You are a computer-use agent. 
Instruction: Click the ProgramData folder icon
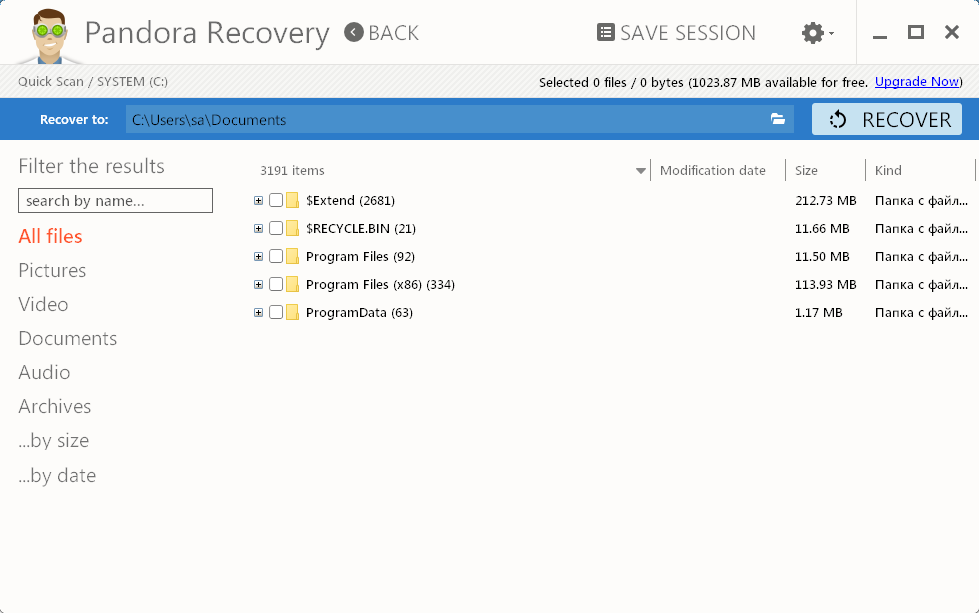tap(292, 313)
